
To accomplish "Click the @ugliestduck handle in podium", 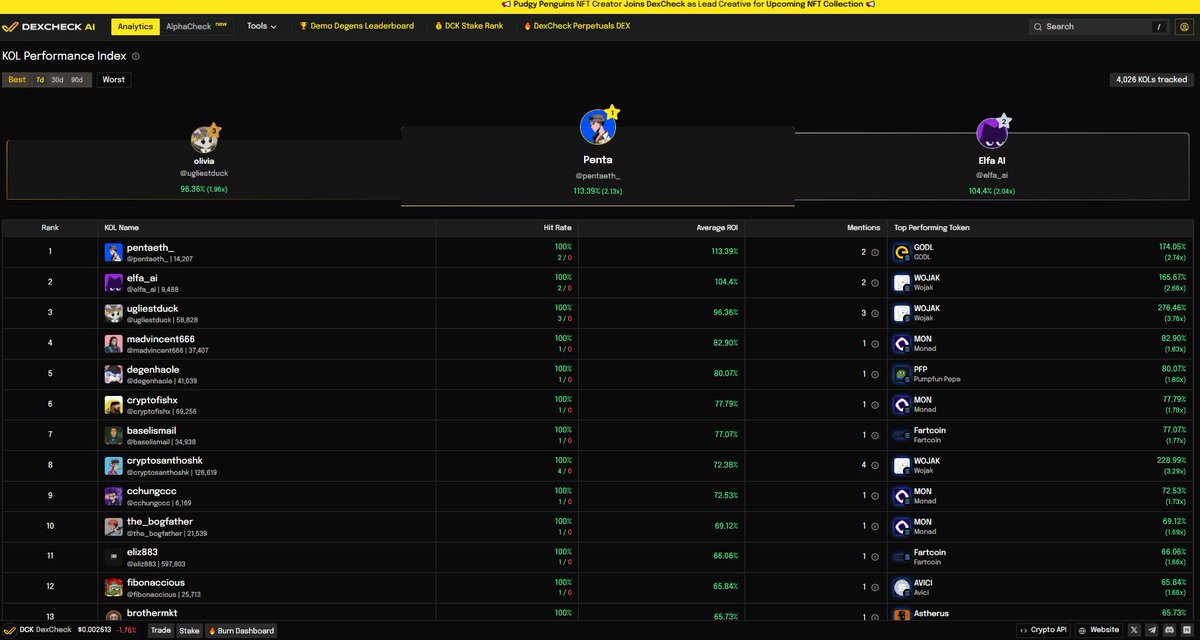I will (204, 173).
